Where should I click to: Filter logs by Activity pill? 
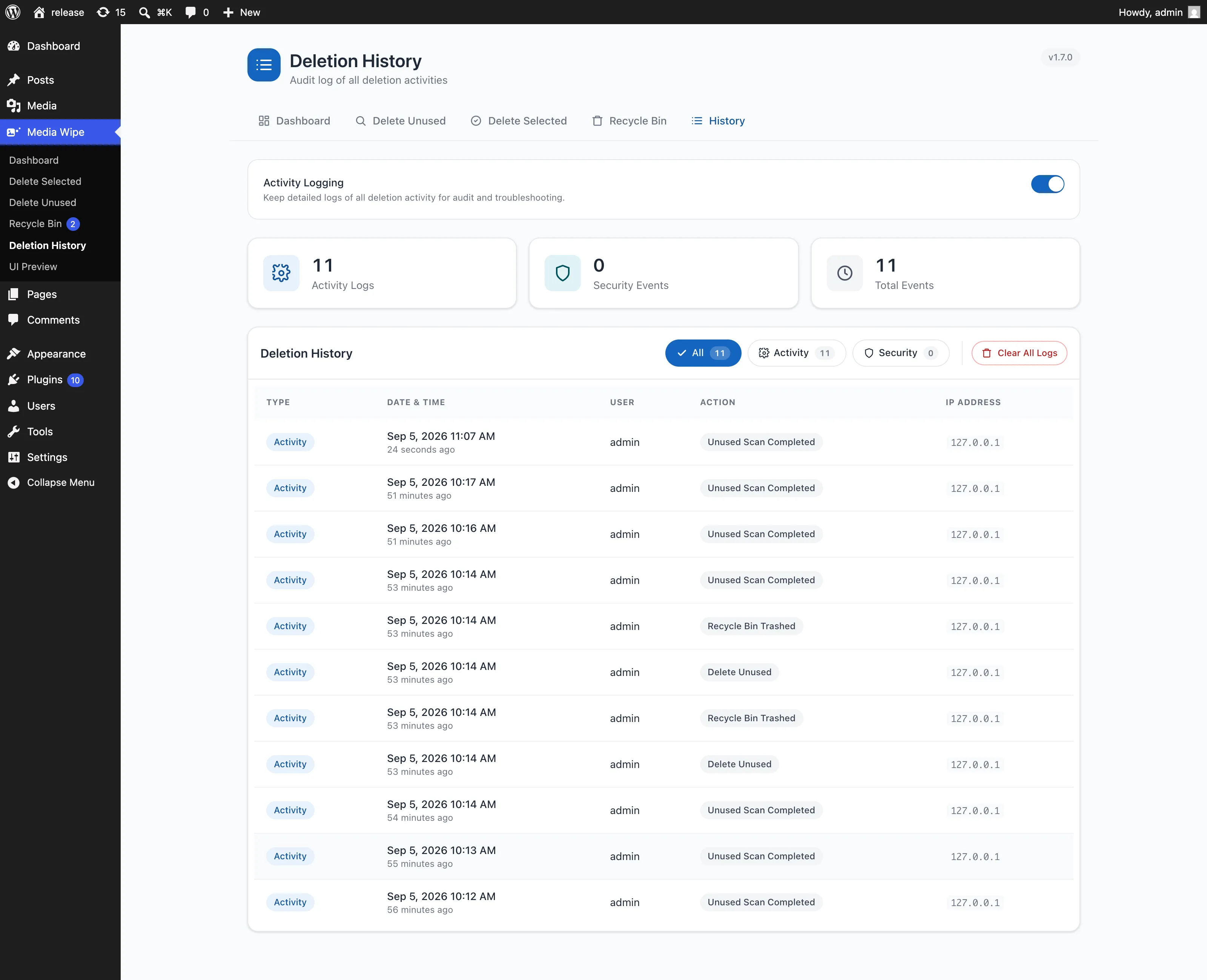797,353
